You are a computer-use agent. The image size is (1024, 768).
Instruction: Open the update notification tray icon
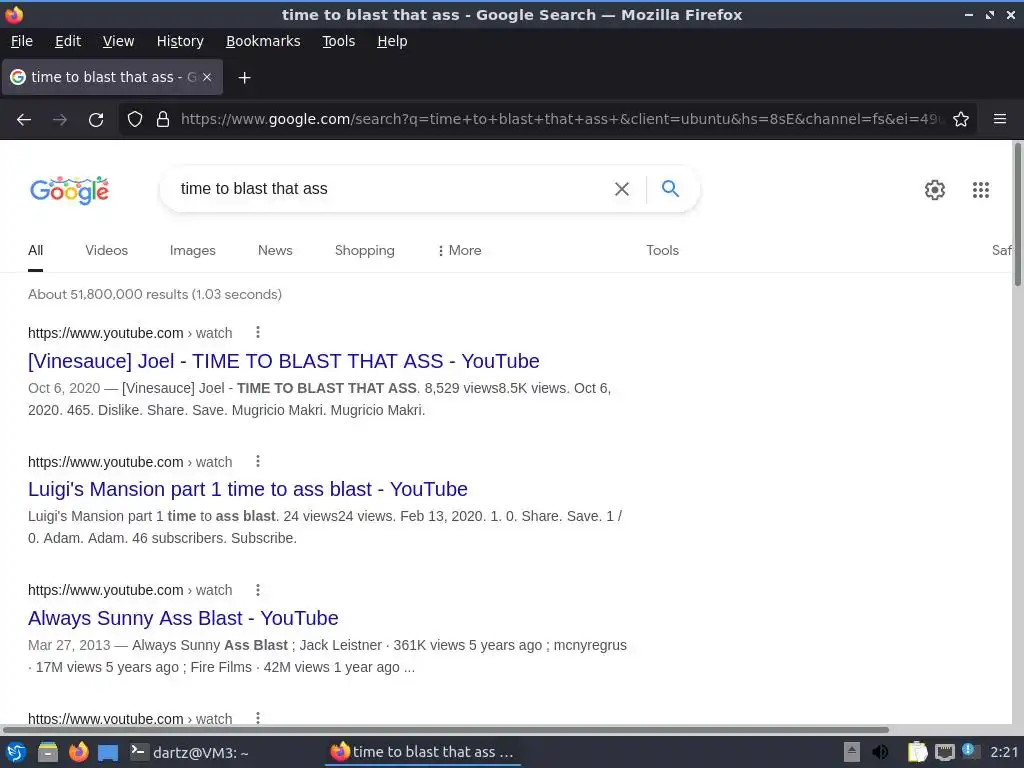point(970,751)
